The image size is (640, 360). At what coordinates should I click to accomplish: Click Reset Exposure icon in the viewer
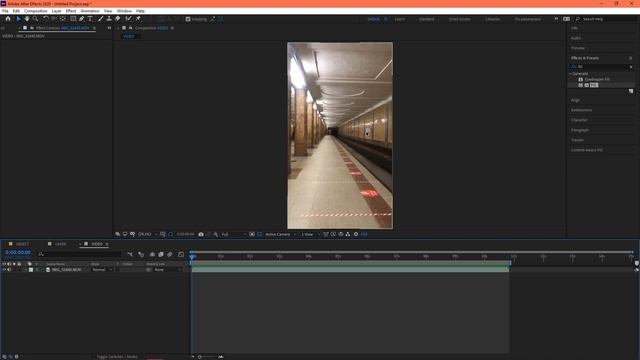[x=356, y=234]
